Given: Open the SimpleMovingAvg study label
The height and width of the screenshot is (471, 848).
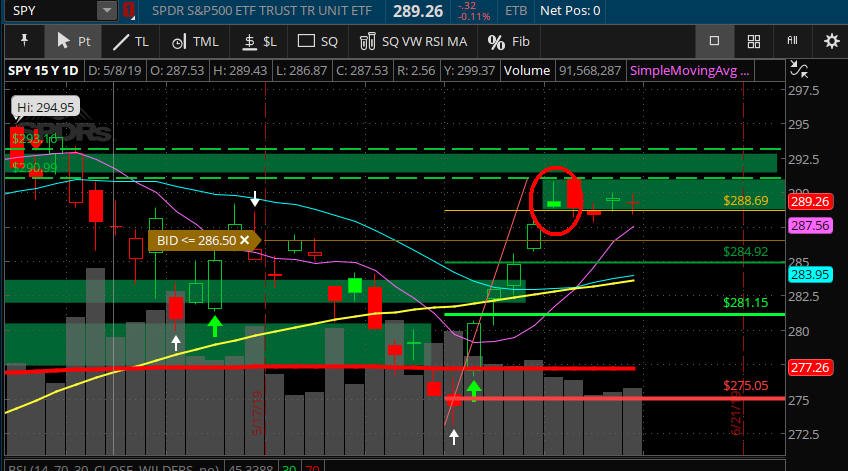Looking at the screenshot, I should (x=690, y=71).
